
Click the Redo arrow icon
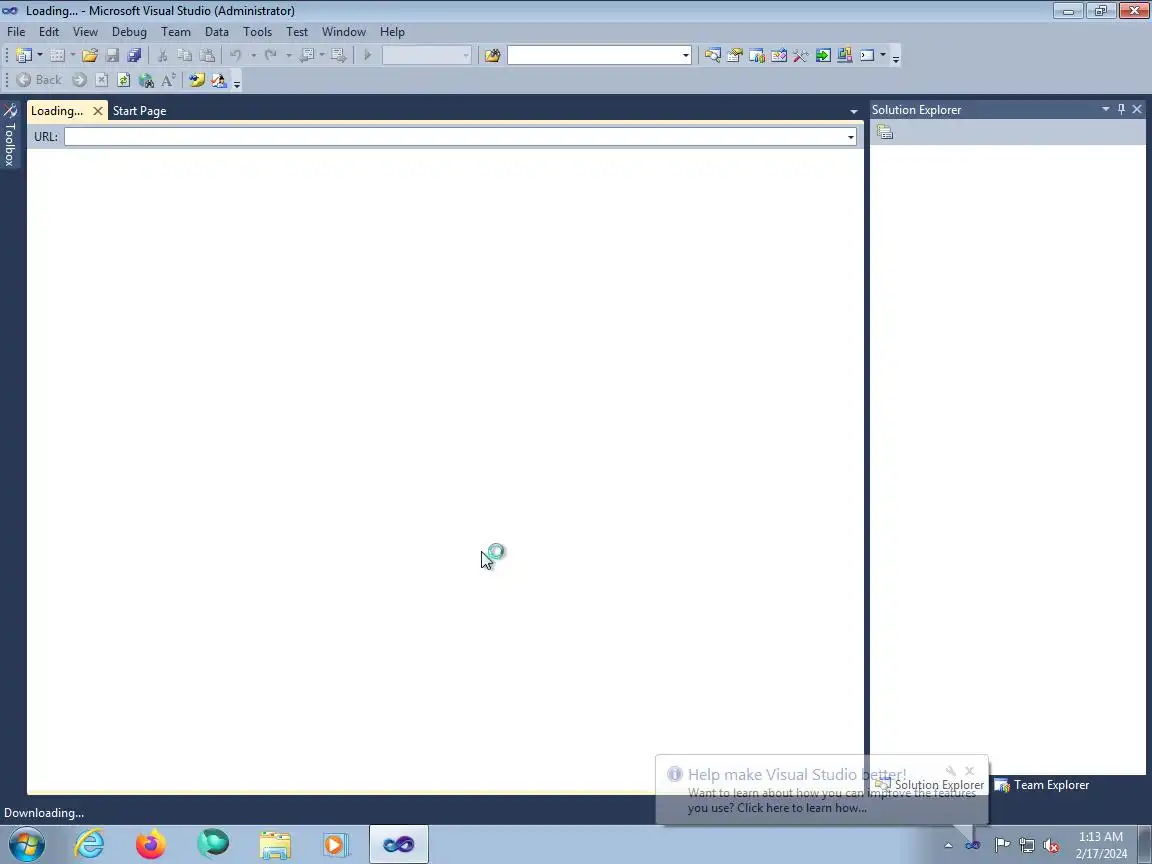(x=271, y=55)
